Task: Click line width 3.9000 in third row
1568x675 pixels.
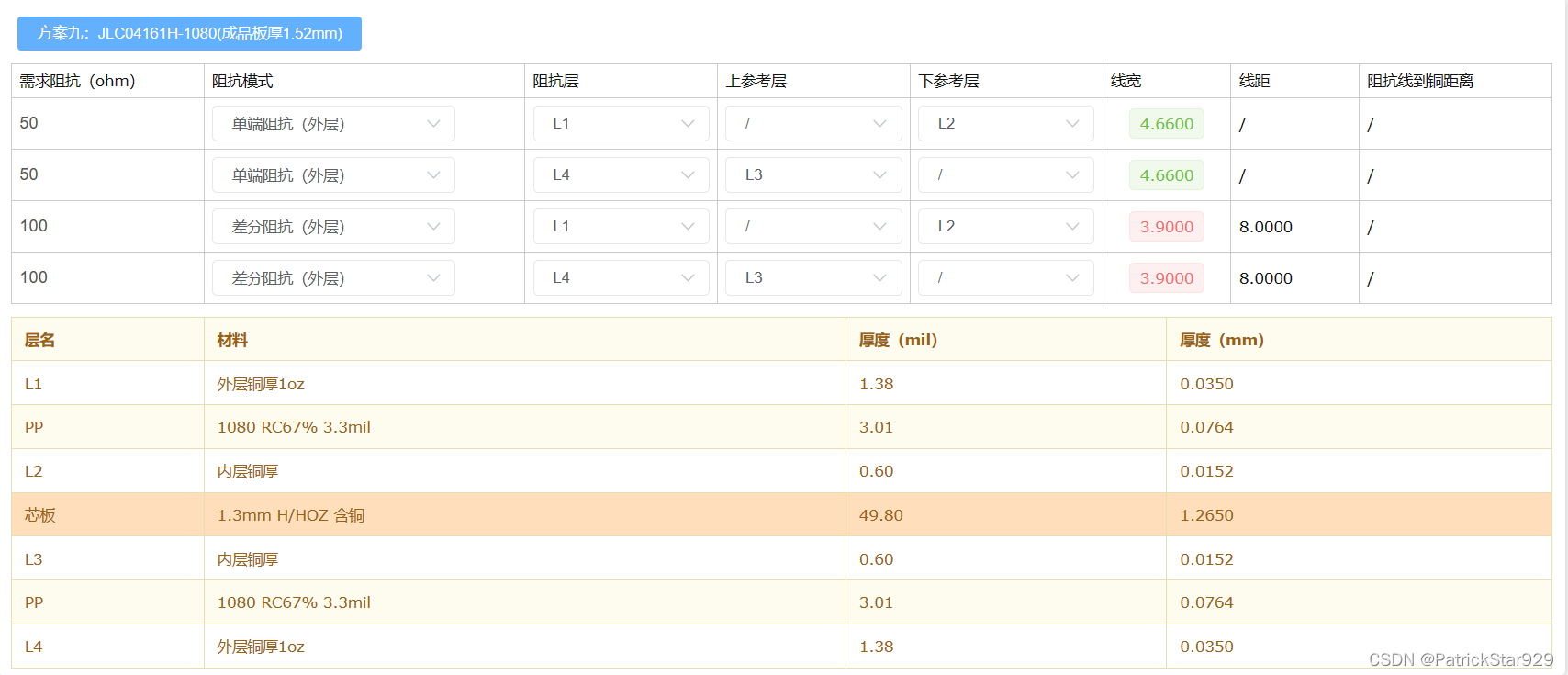Action: tap(1167, 227)
